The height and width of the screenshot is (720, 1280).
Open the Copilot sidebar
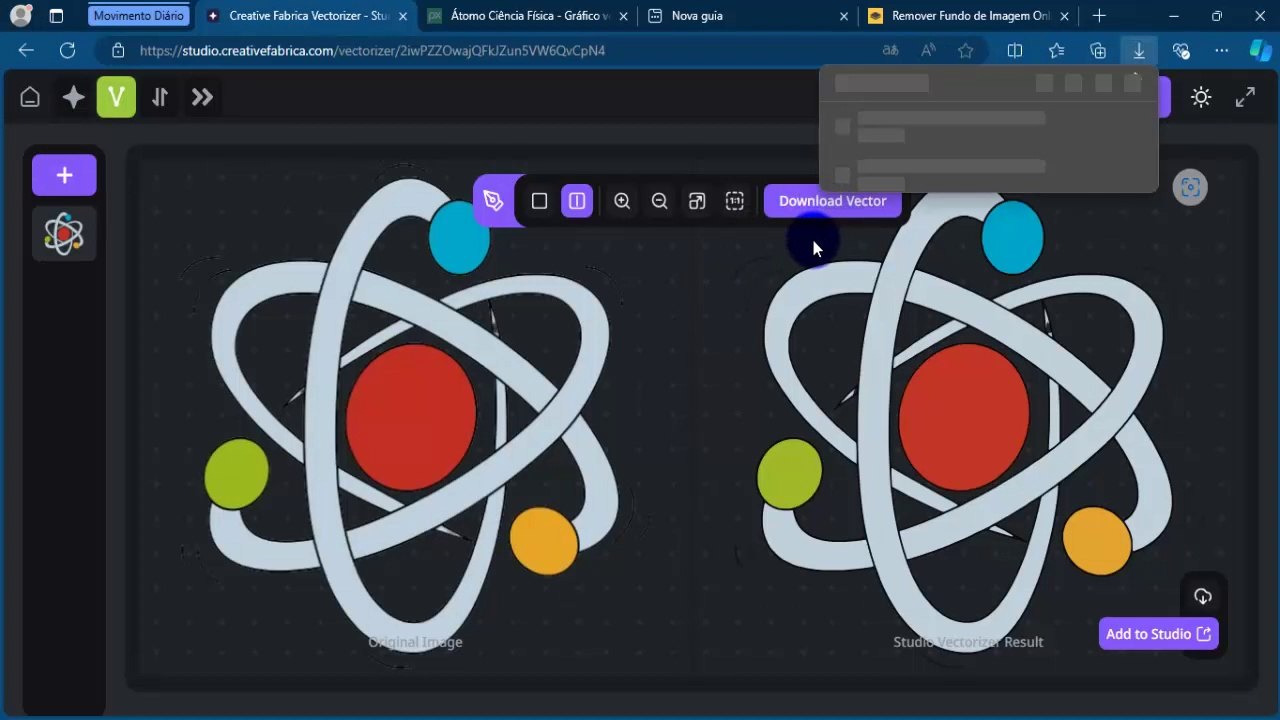(x=1260, y=51)
